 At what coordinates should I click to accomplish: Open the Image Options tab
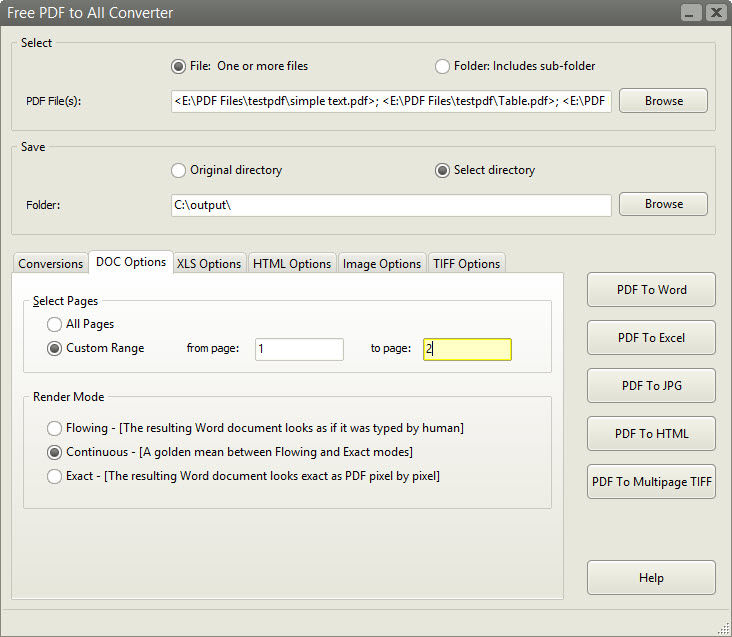click(x=381, y=264)
